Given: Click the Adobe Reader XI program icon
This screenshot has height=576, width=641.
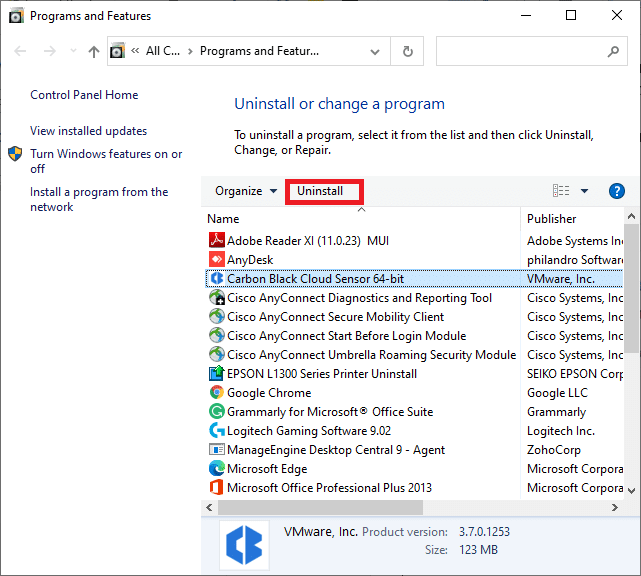Looking at the screenshot, I should [x=216, y=241].
